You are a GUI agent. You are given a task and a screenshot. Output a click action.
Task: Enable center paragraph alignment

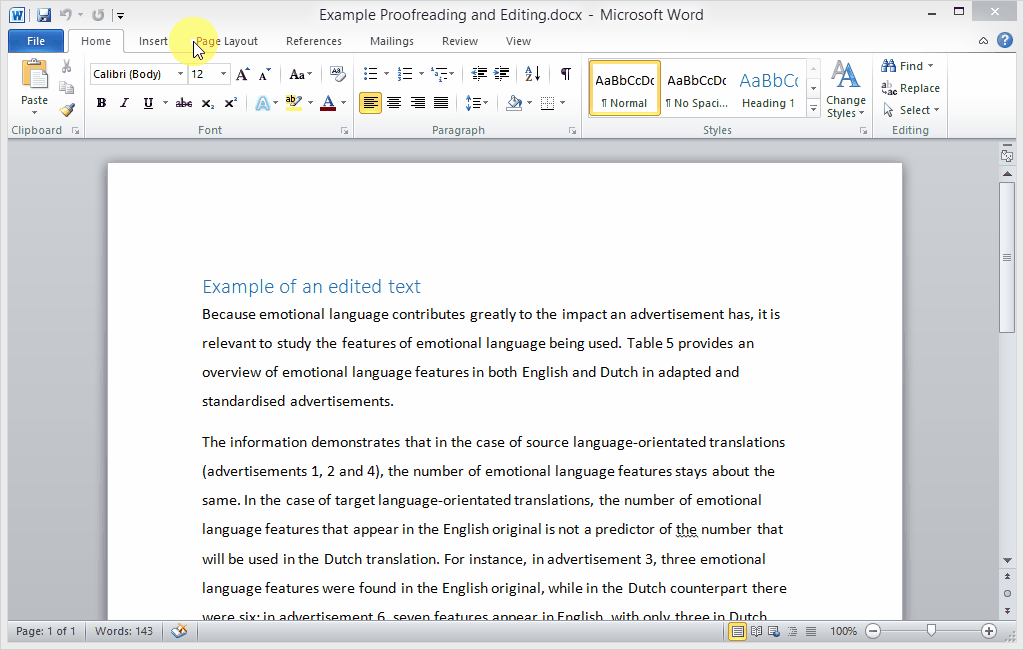(394, 103)
